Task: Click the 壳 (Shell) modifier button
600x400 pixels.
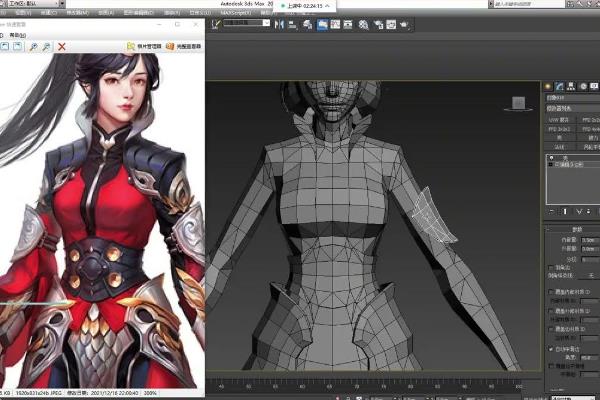Action: point(559,138)
